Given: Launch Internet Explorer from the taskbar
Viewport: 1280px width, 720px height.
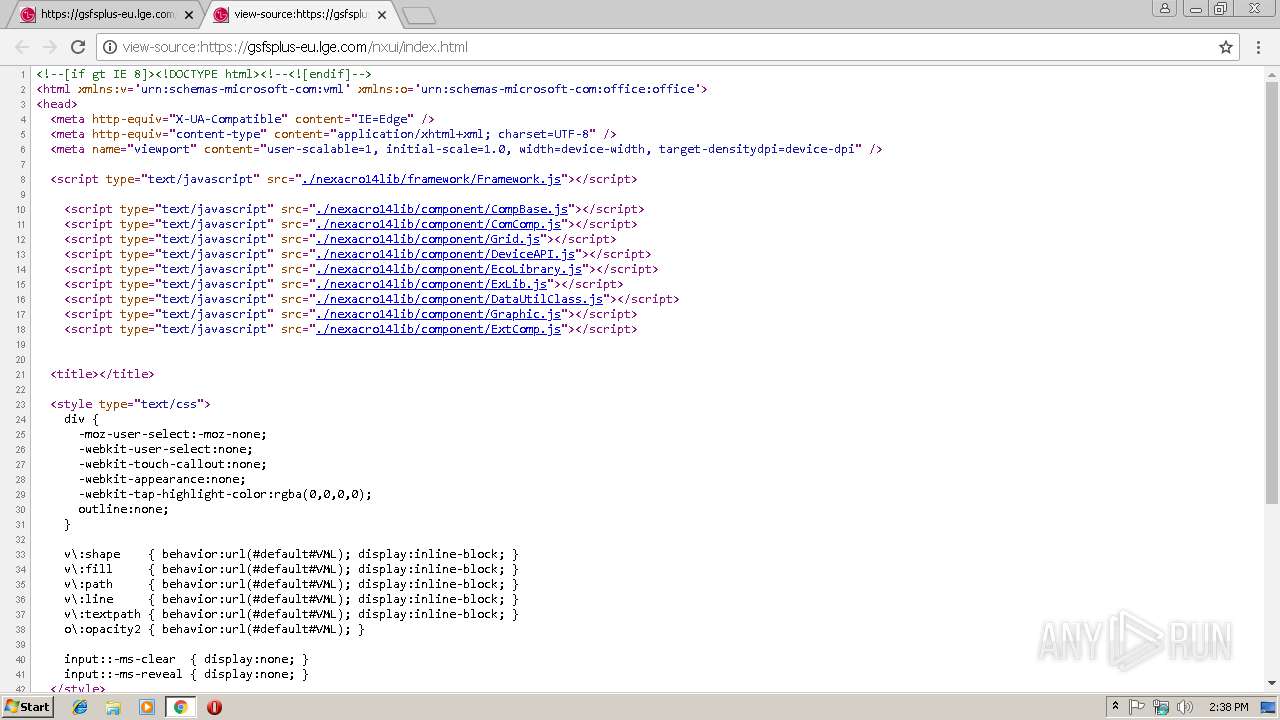Looking at the screenshot, I should (80, 707).
